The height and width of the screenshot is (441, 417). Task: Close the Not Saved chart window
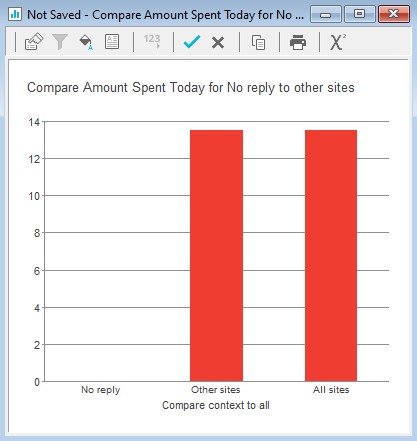(x=394, y=14)
